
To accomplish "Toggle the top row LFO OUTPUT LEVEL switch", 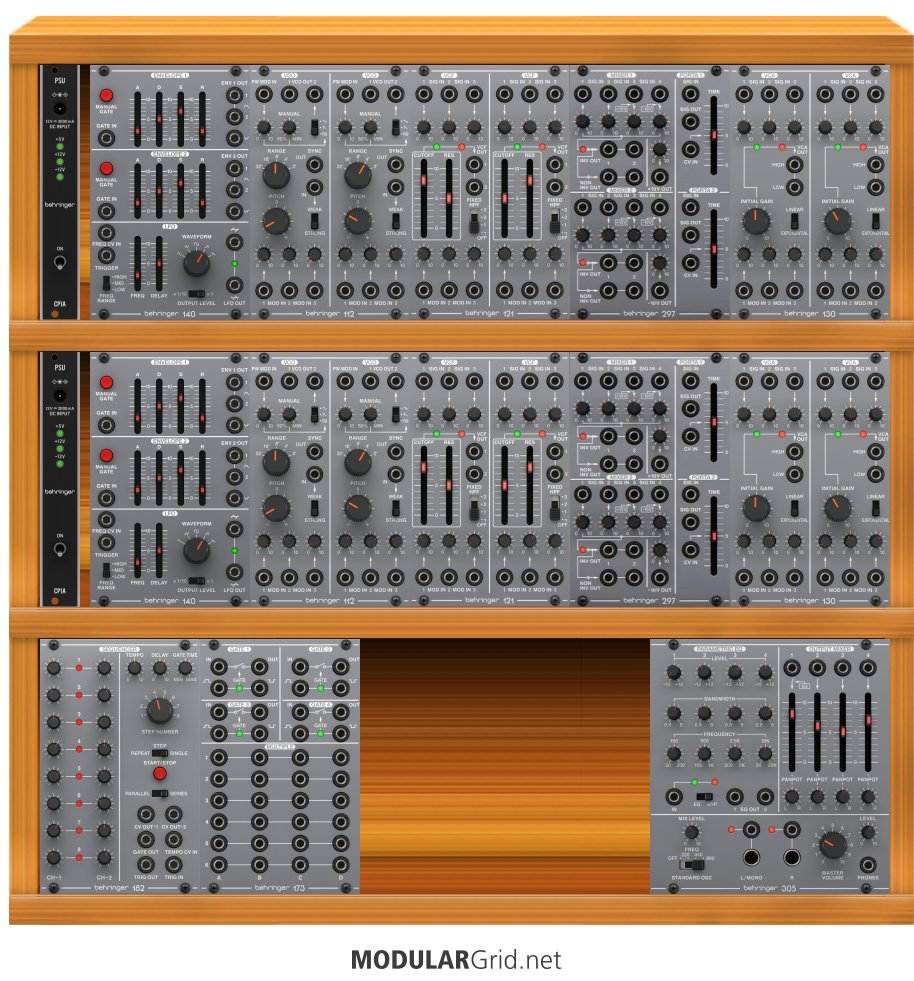I will click(196, 293).
